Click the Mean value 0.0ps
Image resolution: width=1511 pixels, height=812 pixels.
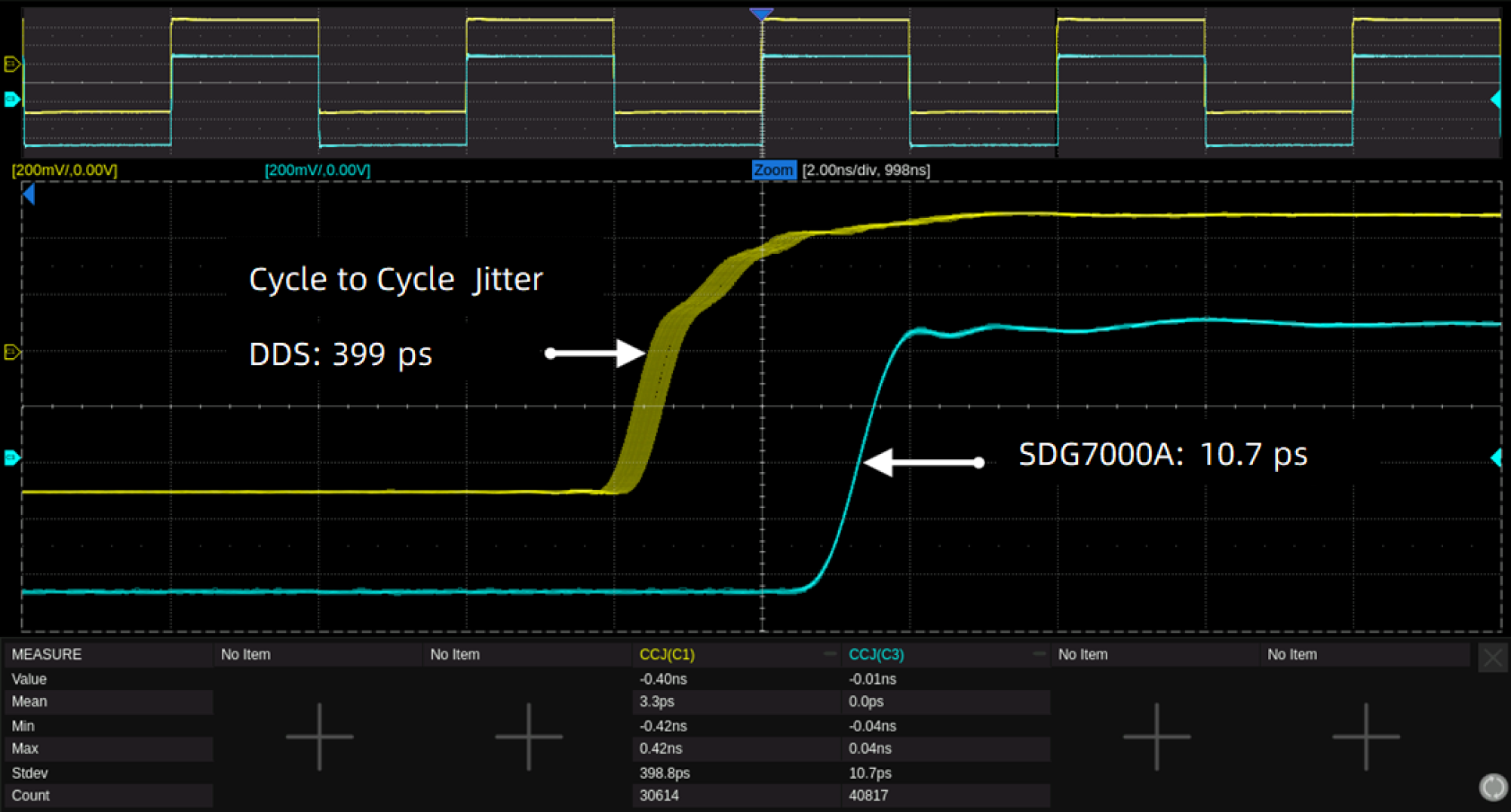point(866,701)
